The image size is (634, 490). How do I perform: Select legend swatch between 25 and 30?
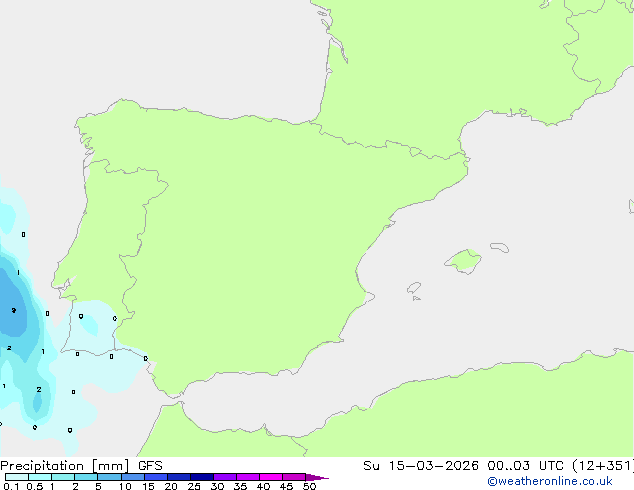202,477
